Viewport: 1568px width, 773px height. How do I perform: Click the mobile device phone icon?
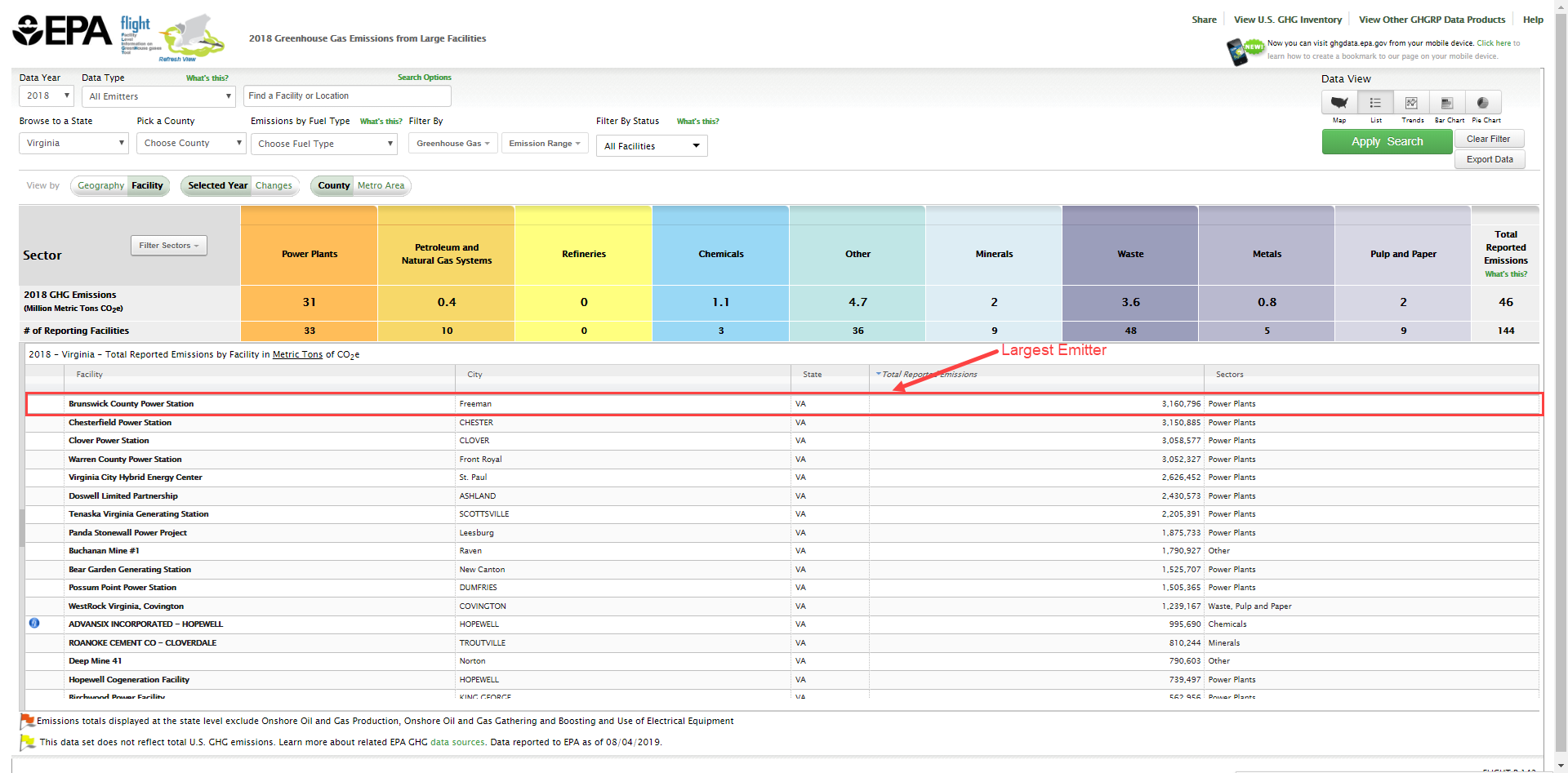pos(1238,52)
